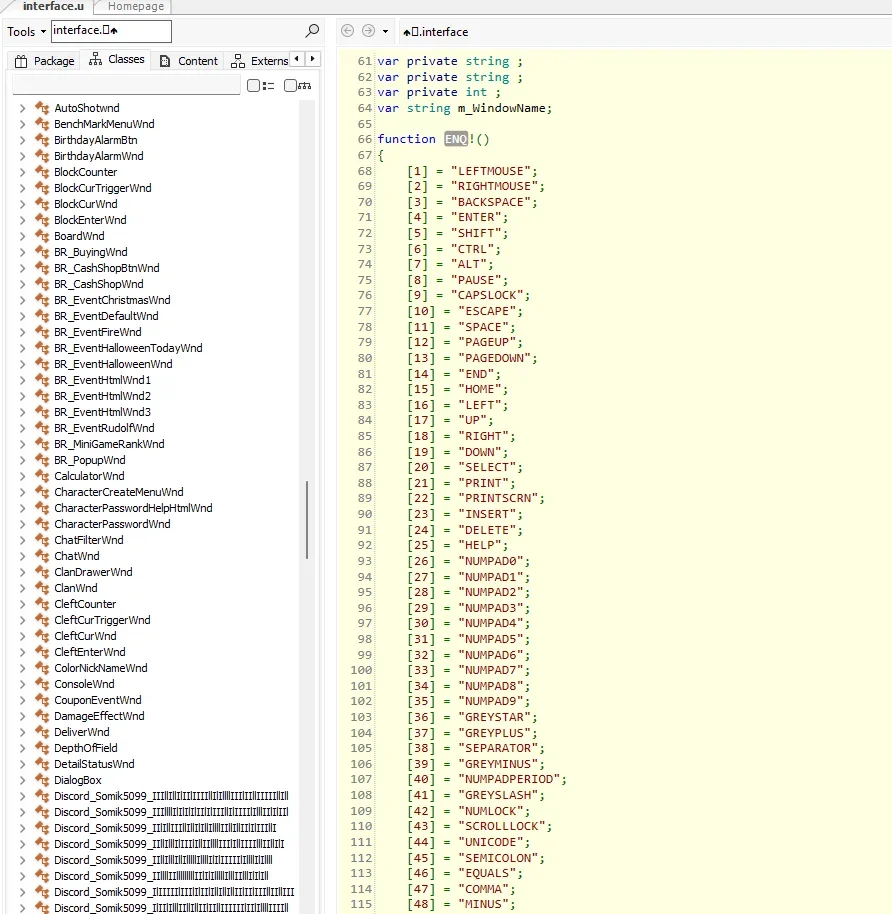Image resolution: width=892 pixels, height=914 pixels.
Task: Switch to the Package tab
Action: [x=45, y=61]
